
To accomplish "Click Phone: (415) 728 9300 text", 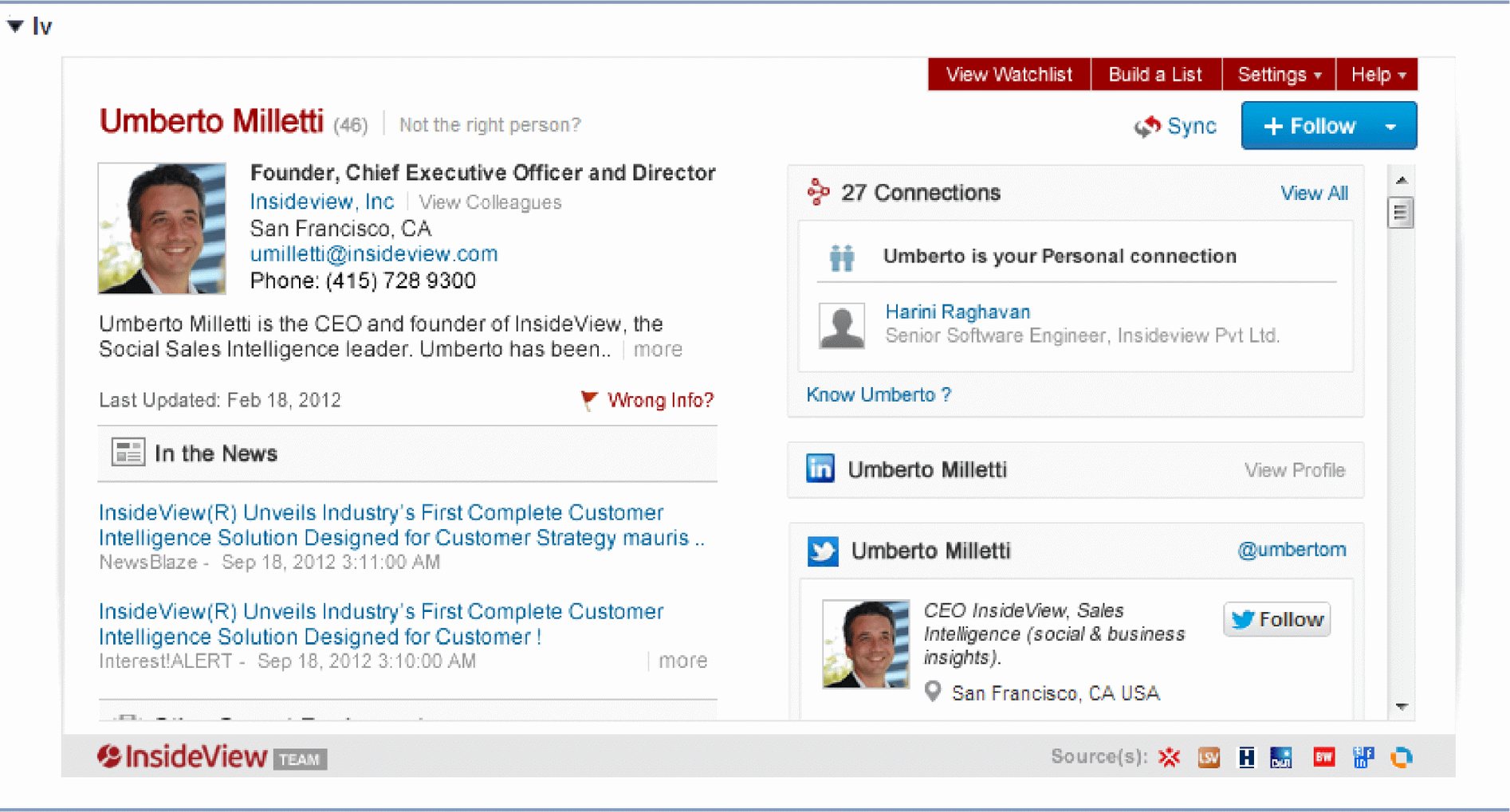I will pyautogui.click(x=363, y=280).
